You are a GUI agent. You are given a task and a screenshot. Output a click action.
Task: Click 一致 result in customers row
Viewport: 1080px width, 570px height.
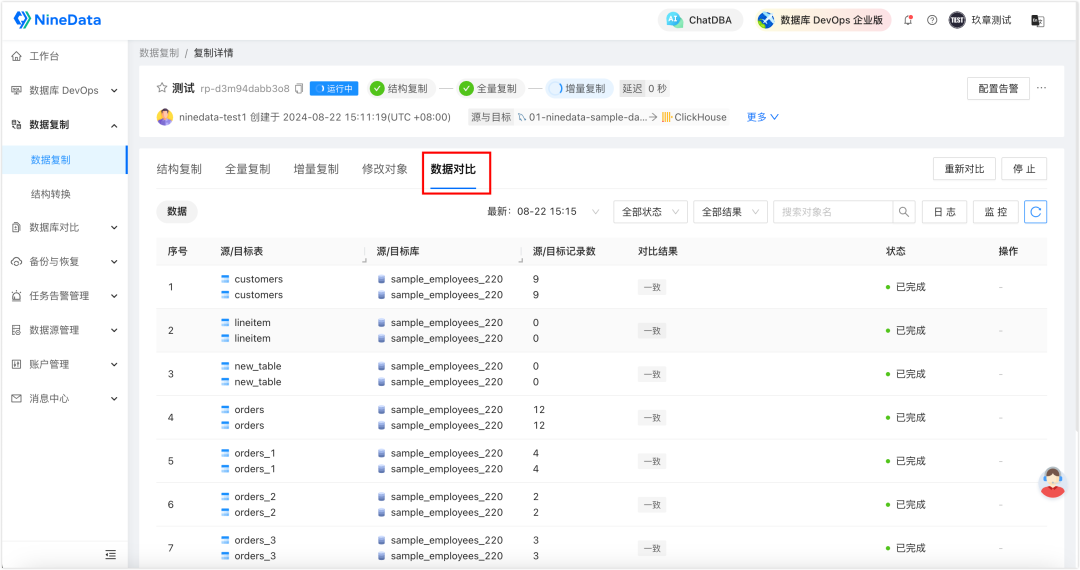652,288
